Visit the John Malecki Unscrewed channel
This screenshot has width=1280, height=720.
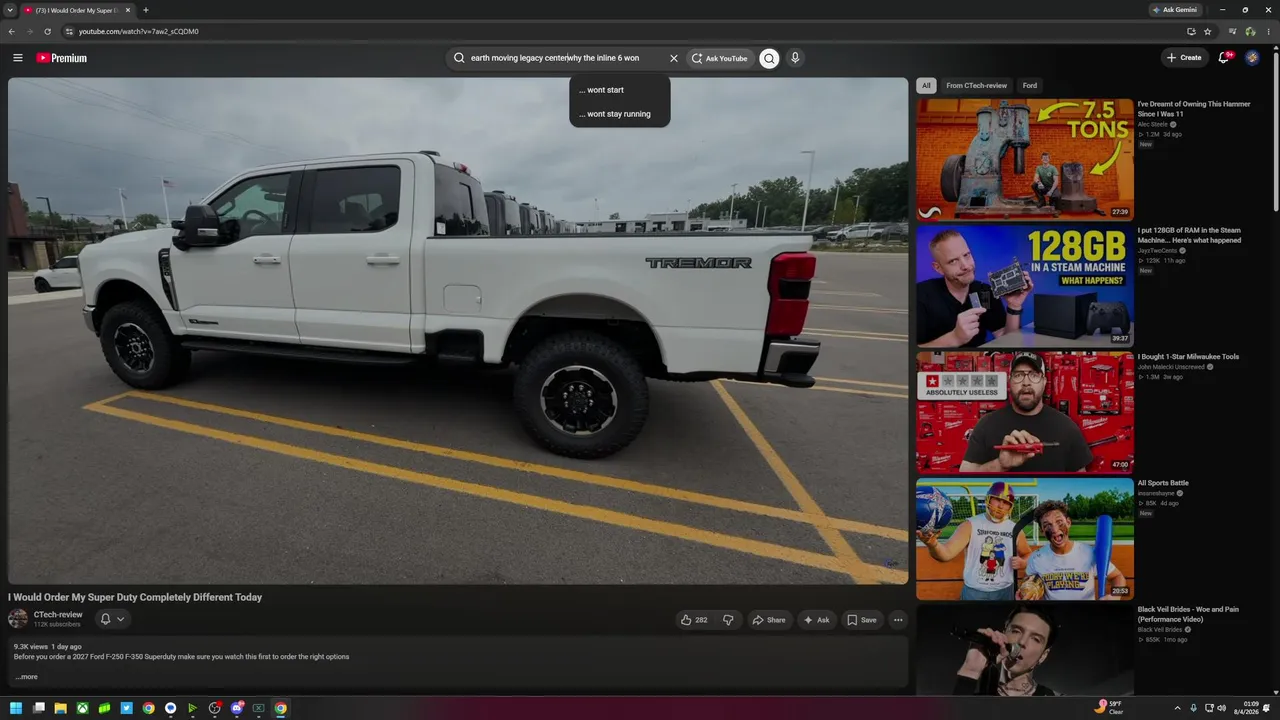(x=1171, y=367)
